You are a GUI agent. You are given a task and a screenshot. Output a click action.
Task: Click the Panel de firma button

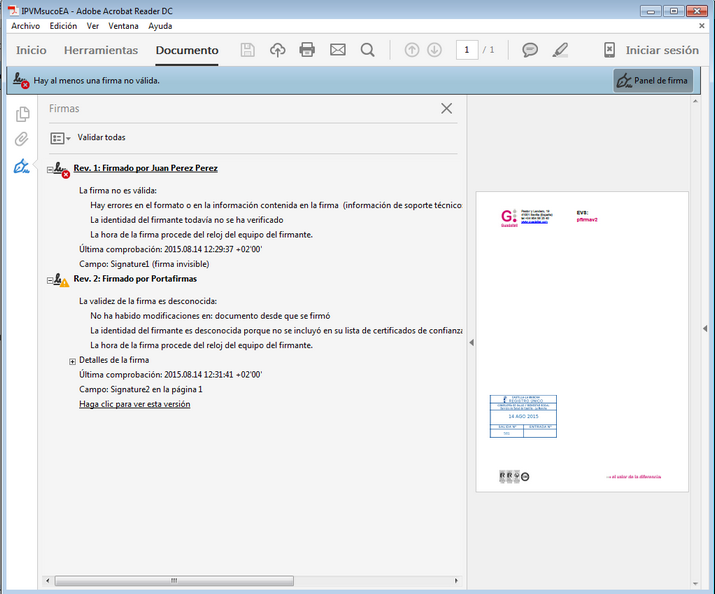pyautogui.click(x=653, y=81)
